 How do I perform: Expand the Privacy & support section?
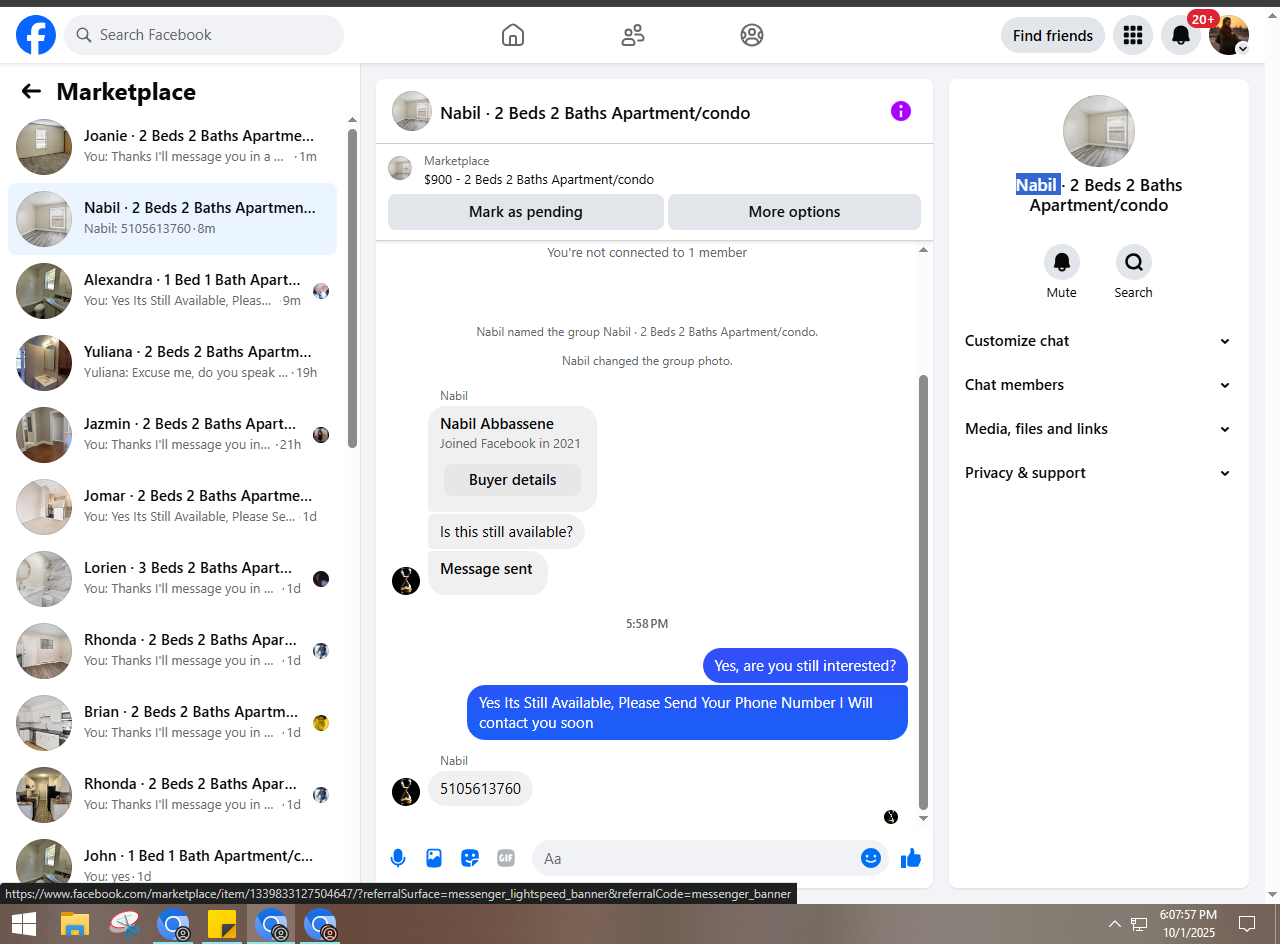click(1099, 473)
